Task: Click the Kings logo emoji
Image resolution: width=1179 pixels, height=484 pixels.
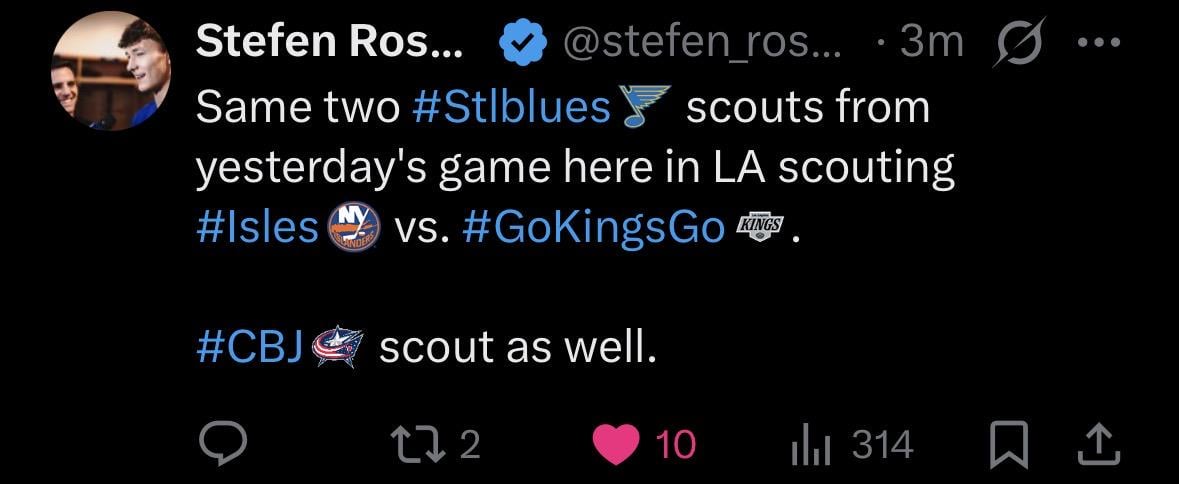Action: pos(760,228)
